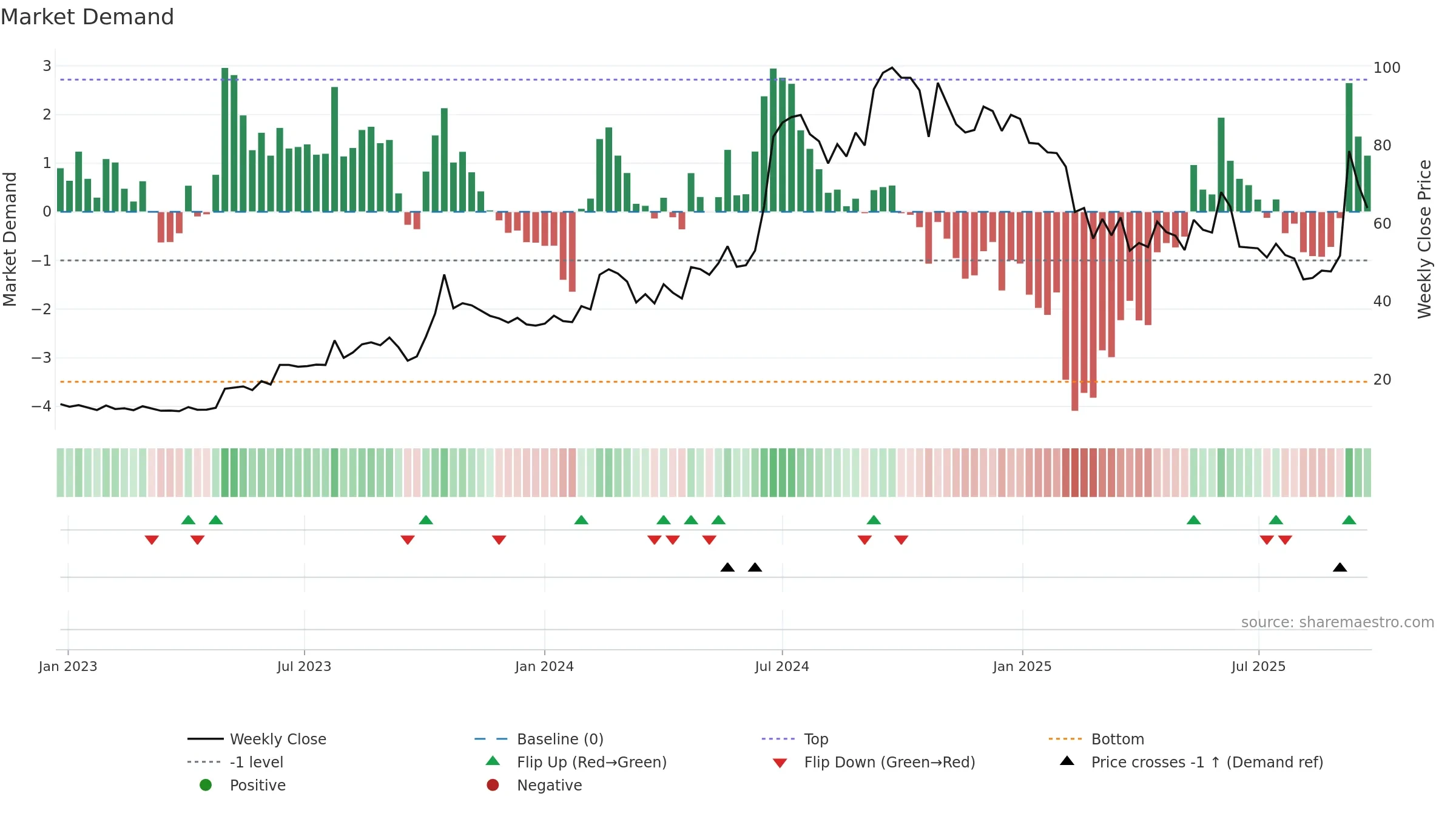Click the Jan 2025 axis label
The image size is (1456, 819).
pyautogui.click(x=1022, y=666)
